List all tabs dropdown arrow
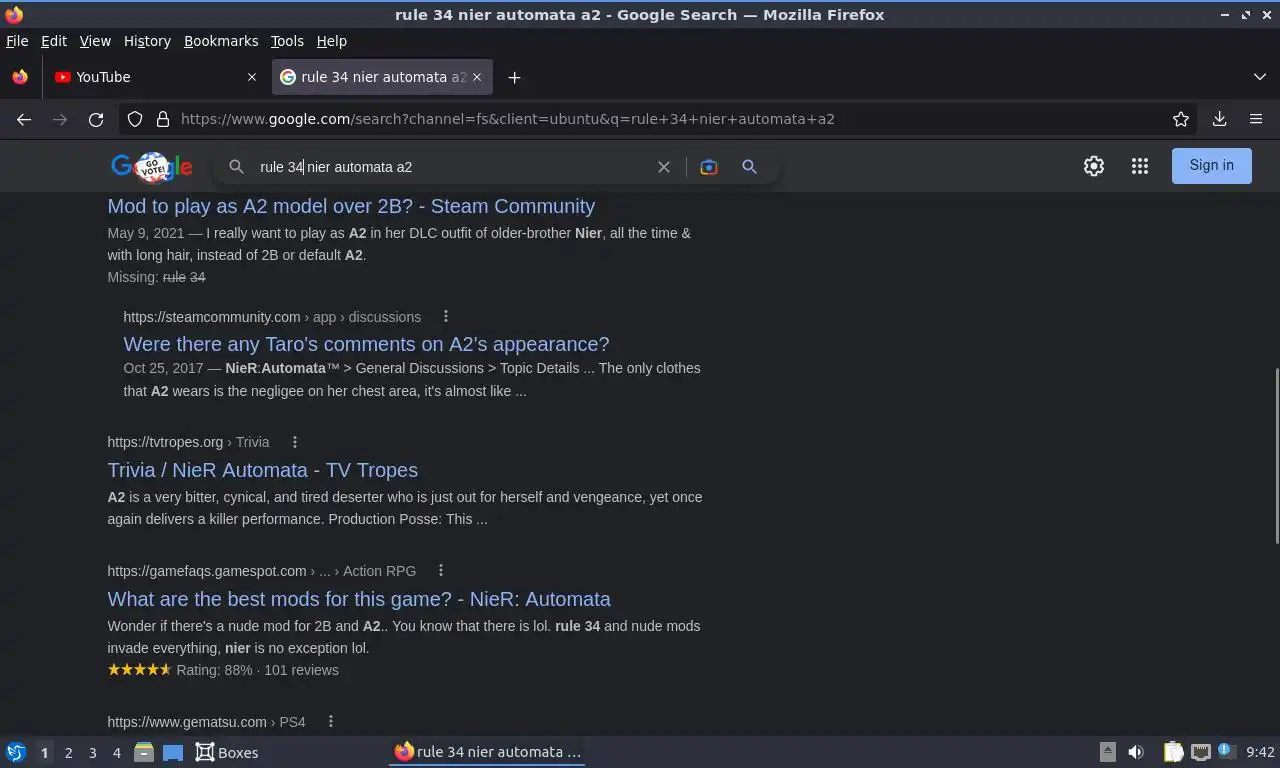This screenshot has height=768, width=1280. click(1260, 77)
